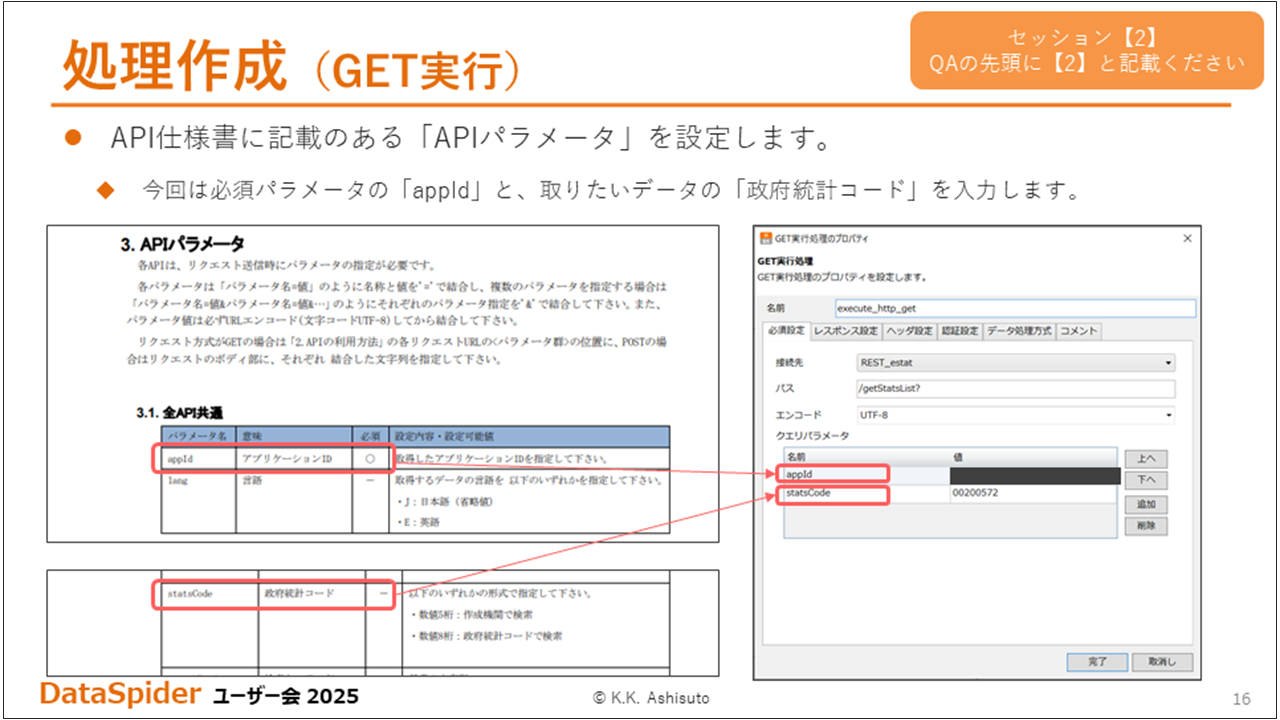Open the 認証設定 tab
1280x720 pixels.
tap(960, 331)
